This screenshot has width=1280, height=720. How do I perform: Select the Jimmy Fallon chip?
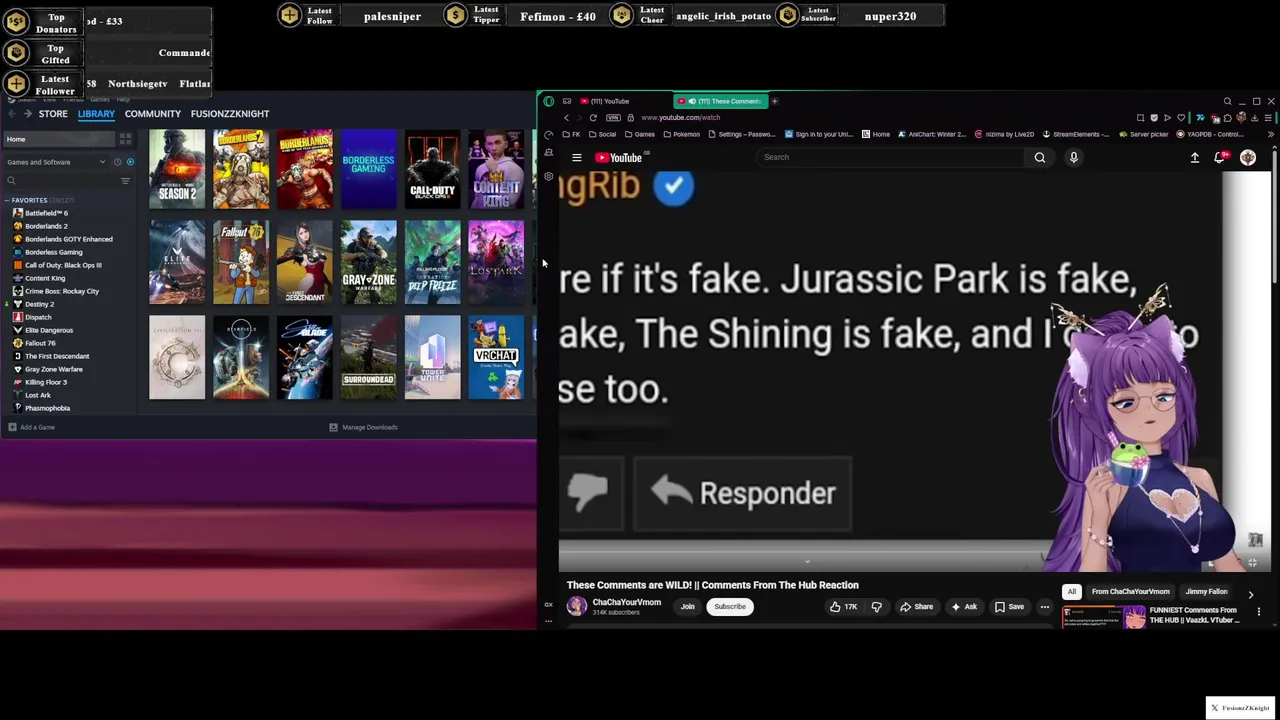(1206, 592)
